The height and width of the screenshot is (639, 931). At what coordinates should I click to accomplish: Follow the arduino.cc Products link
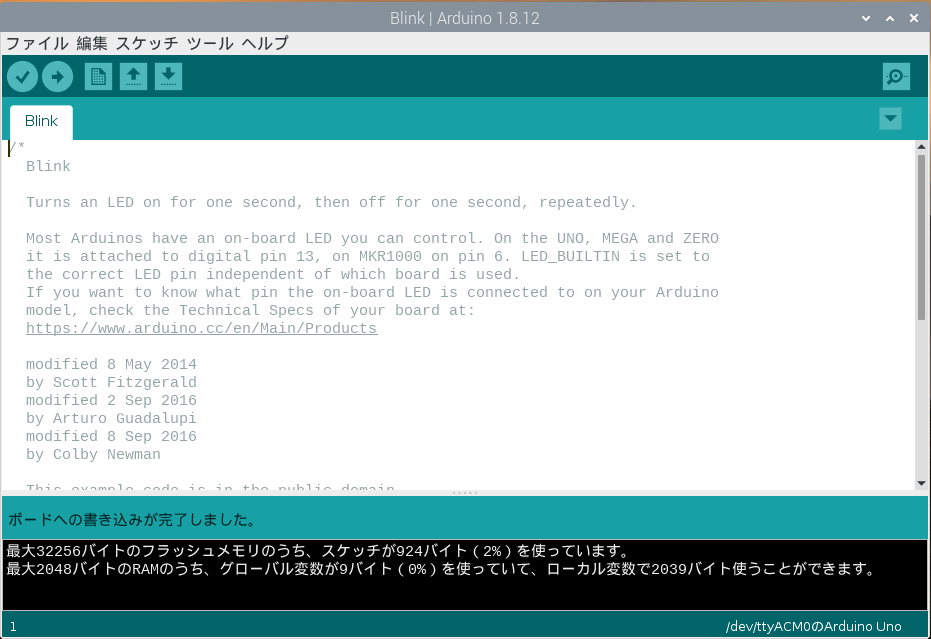pyautogui.click(x=202, y=328)
